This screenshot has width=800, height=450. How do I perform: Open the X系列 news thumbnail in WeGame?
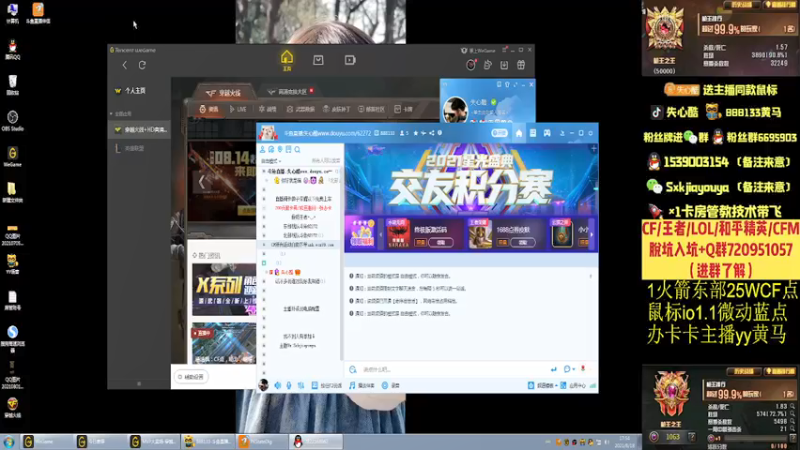click(224, 289)
